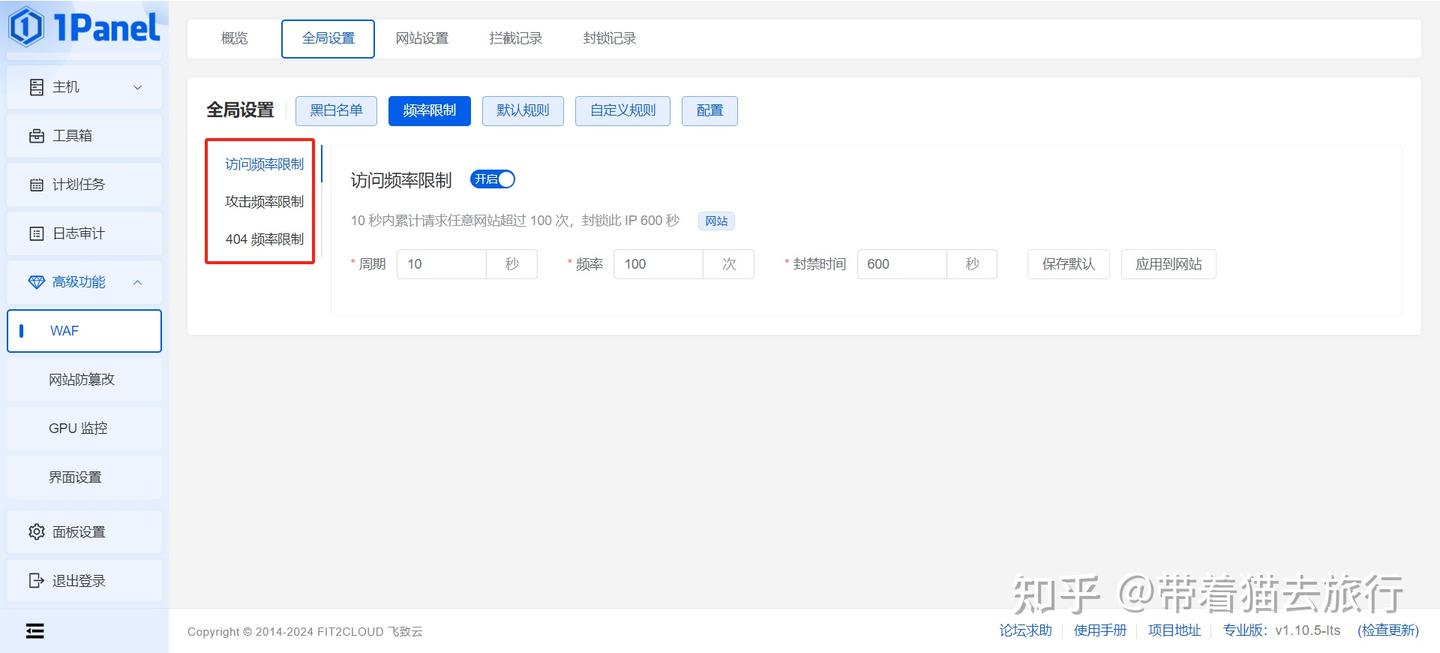Disable the 访问频率限制 开启 toggle
Screen dimensions: 1440x653
[x=493, y=179]
